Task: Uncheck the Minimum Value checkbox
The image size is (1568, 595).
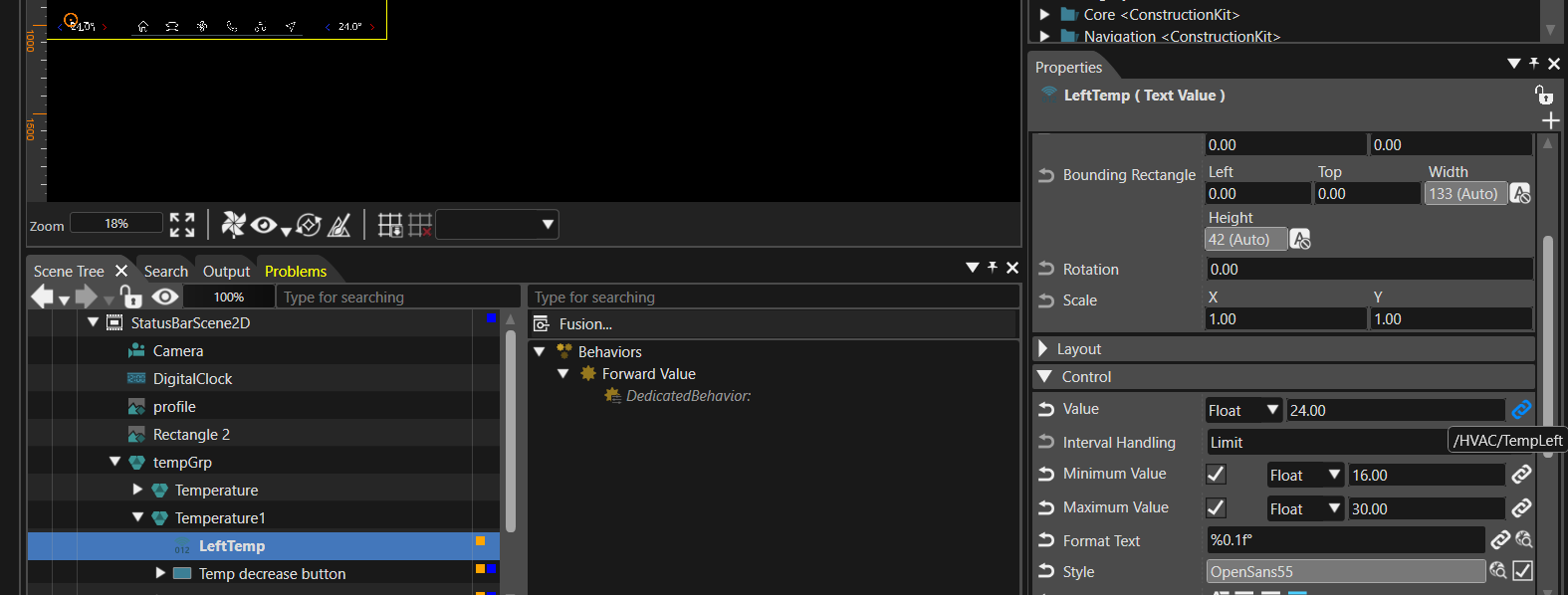Action: (1216, 475)
